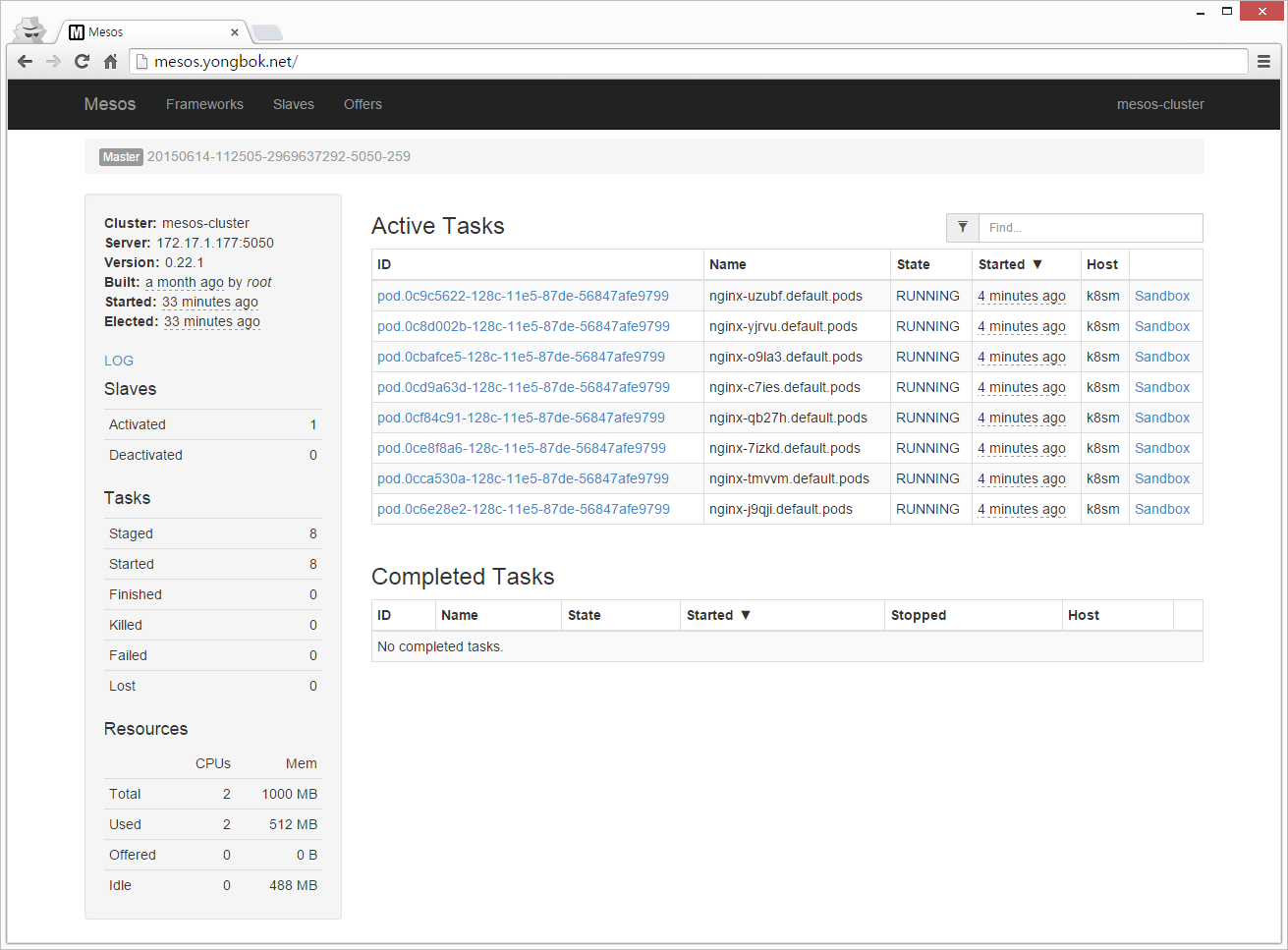Open Sandbox for nginx-o9la3.default.pods
1288x950 pixels.
click(1162, 357)
